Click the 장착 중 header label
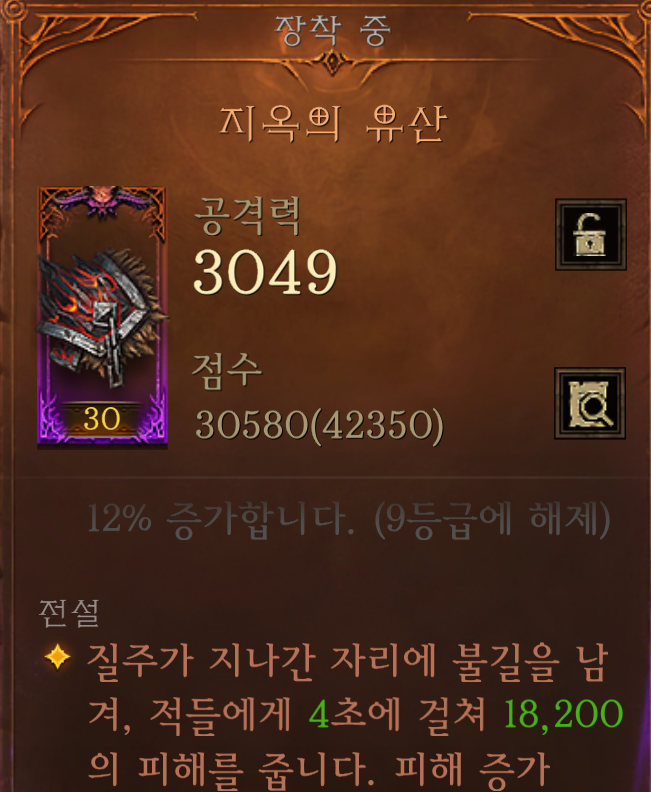 coord(332,30)
